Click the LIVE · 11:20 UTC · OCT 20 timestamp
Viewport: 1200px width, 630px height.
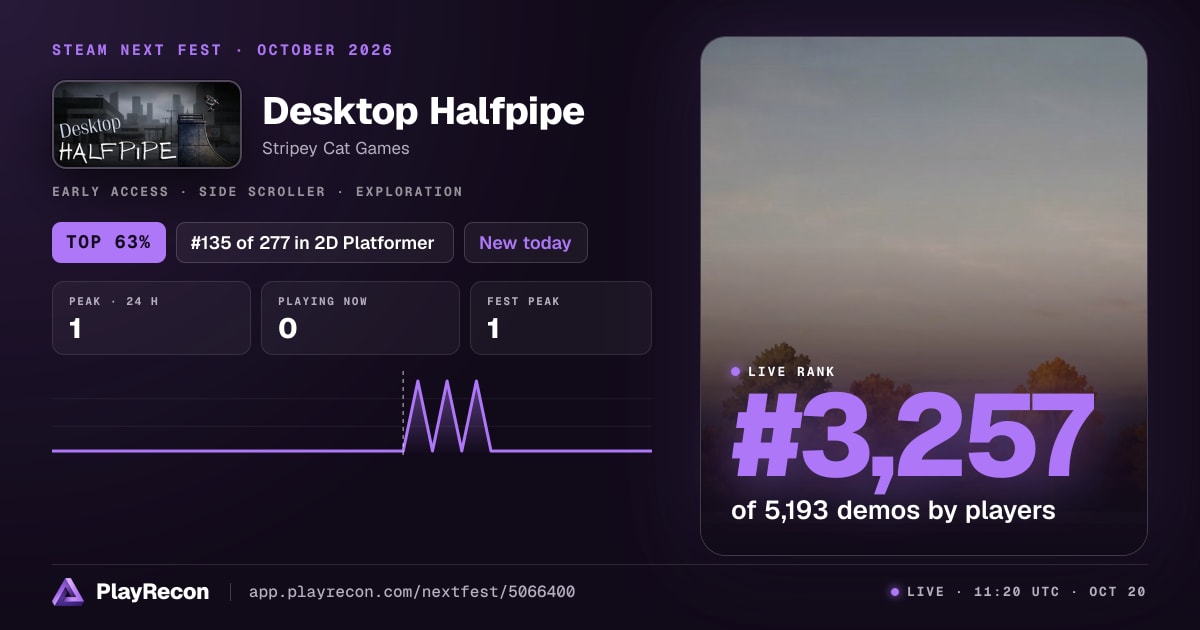(1026, 592)
